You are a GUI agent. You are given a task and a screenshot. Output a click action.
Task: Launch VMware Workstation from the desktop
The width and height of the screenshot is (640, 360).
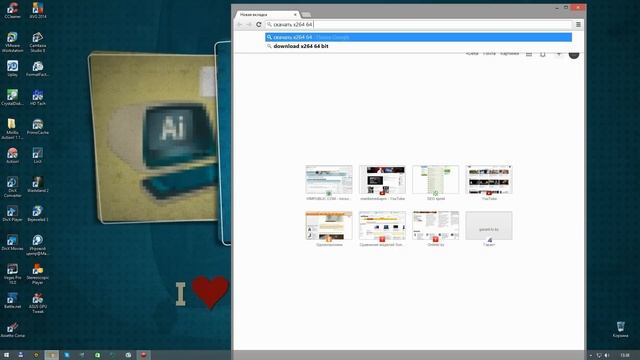[x=12, y=42]
